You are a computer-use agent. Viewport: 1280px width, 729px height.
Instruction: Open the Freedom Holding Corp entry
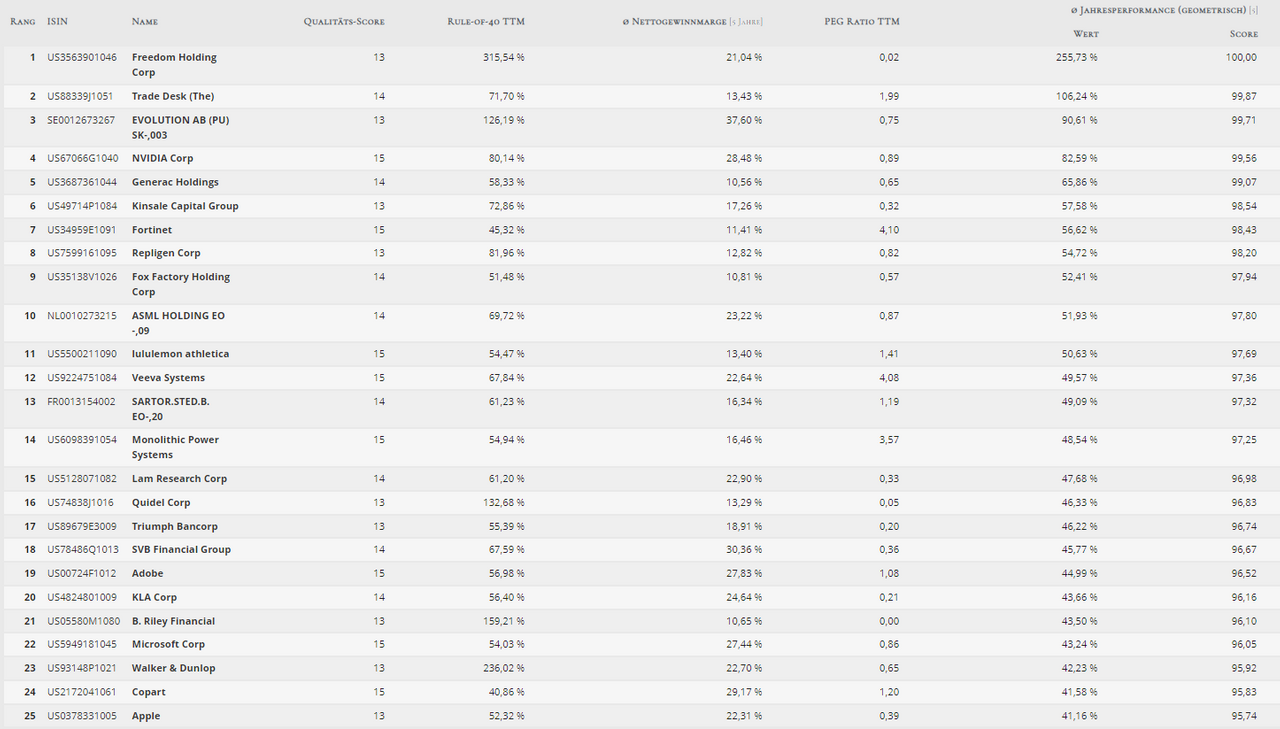[174, 65]
